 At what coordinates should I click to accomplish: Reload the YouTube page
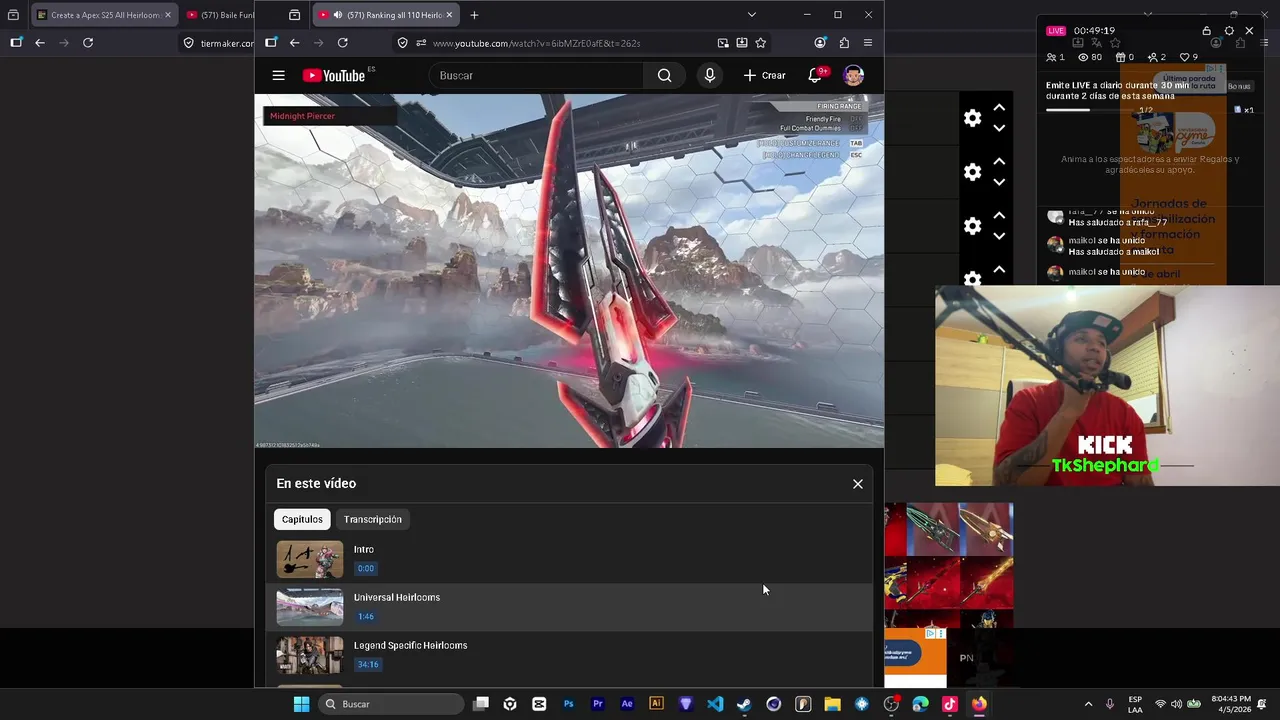tap(343, 43)
